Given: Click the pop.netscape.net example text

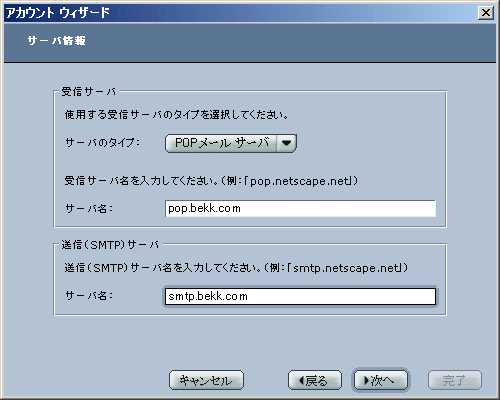Looking at the screenshot, I should tap(301, 181).
